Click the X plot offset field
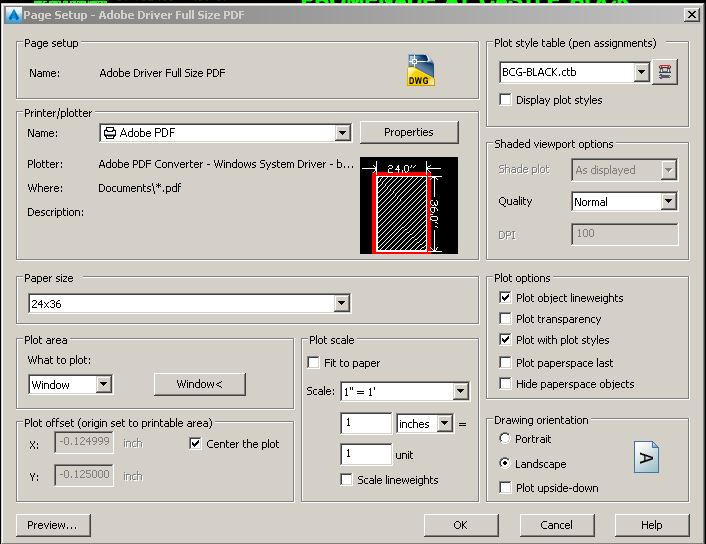This screenshot has width=706, height=544. click(84, 442)
